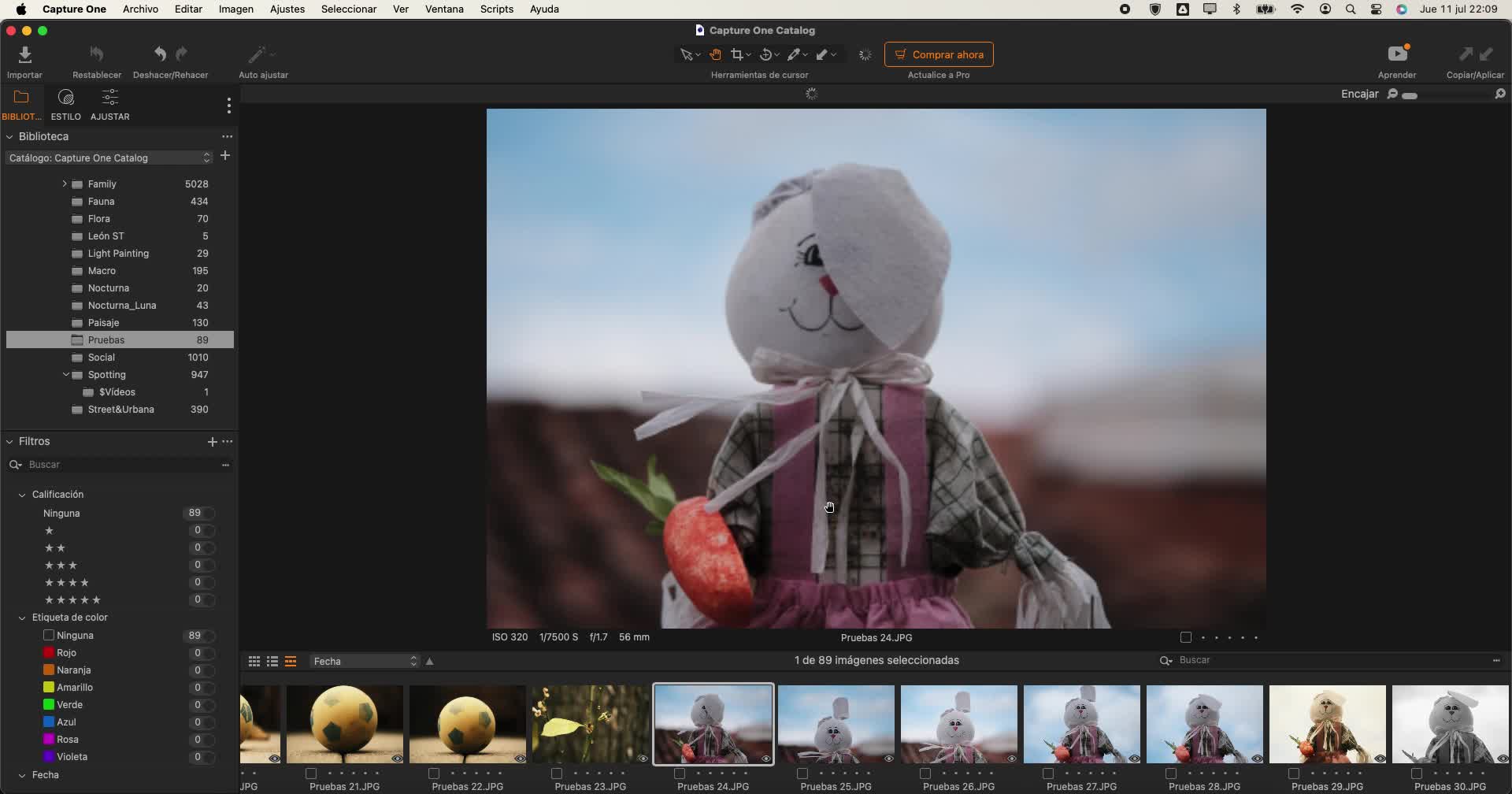Click the Comprar ahora button
This screenshot has width=1512, height=794.
[x=939, y=54]
